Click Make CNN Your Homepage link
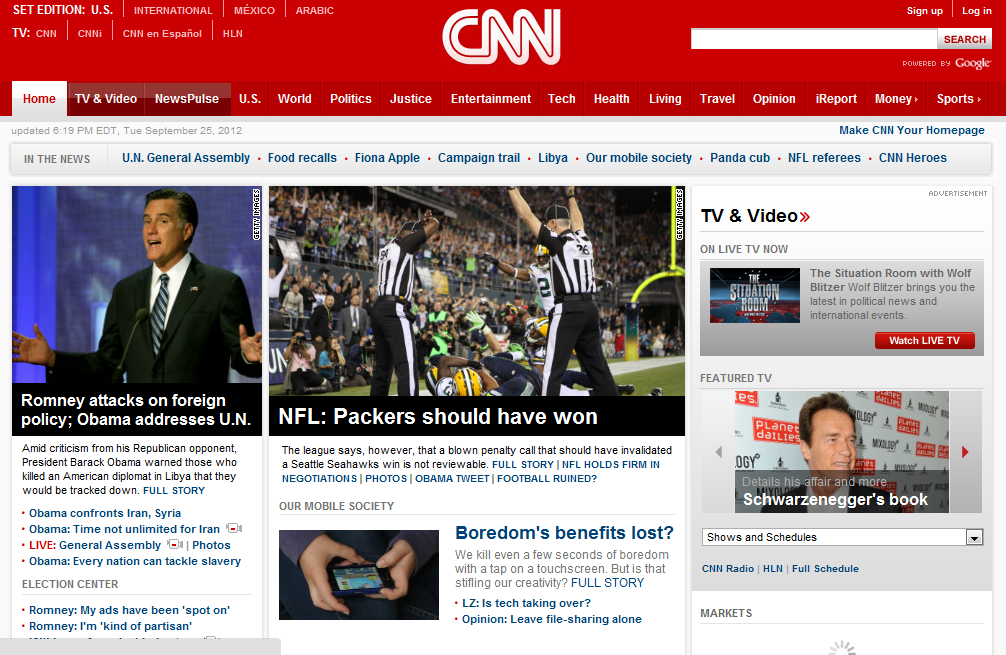 pos(912,130)
